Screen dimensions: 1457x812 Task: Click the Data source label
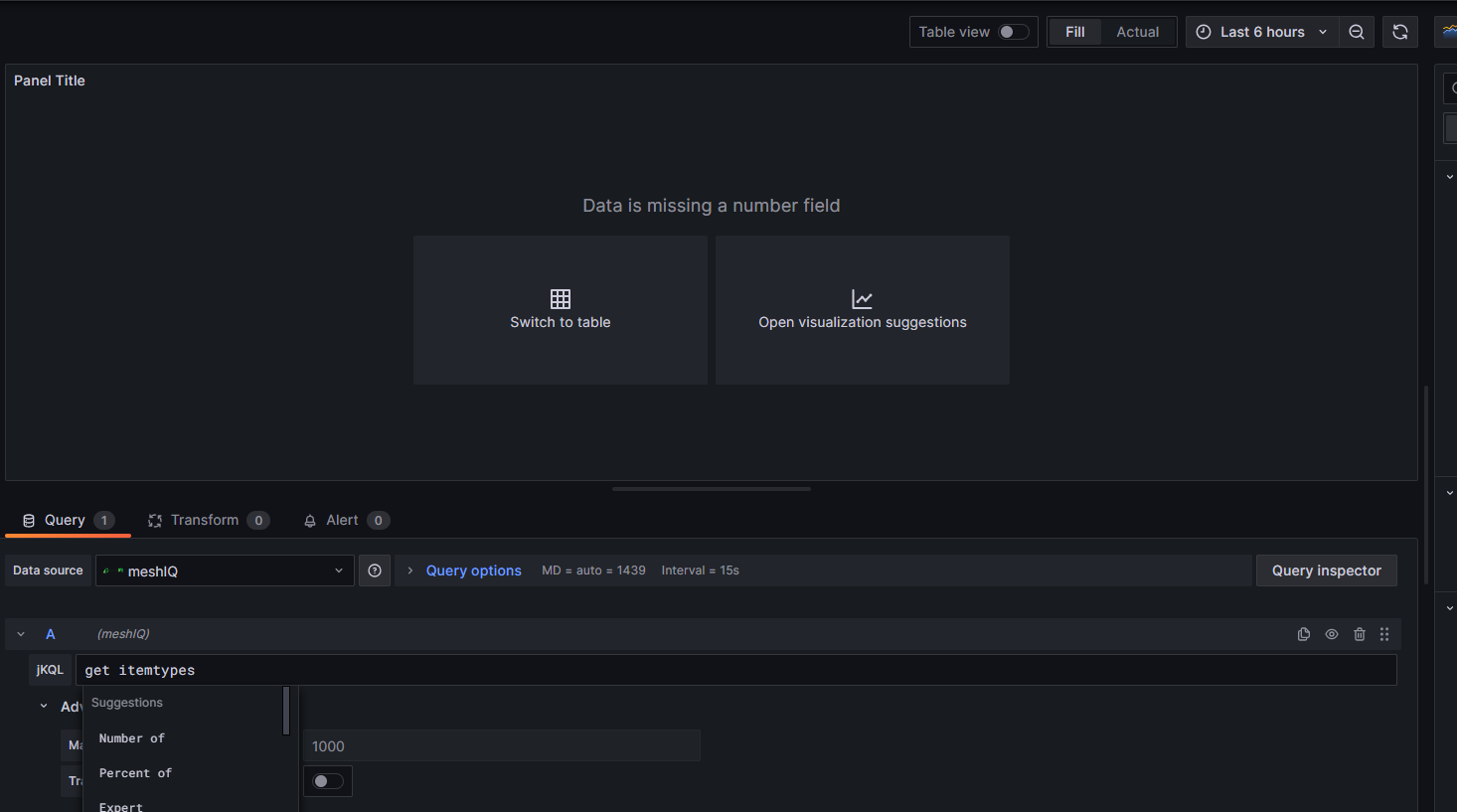coord(48,570)
